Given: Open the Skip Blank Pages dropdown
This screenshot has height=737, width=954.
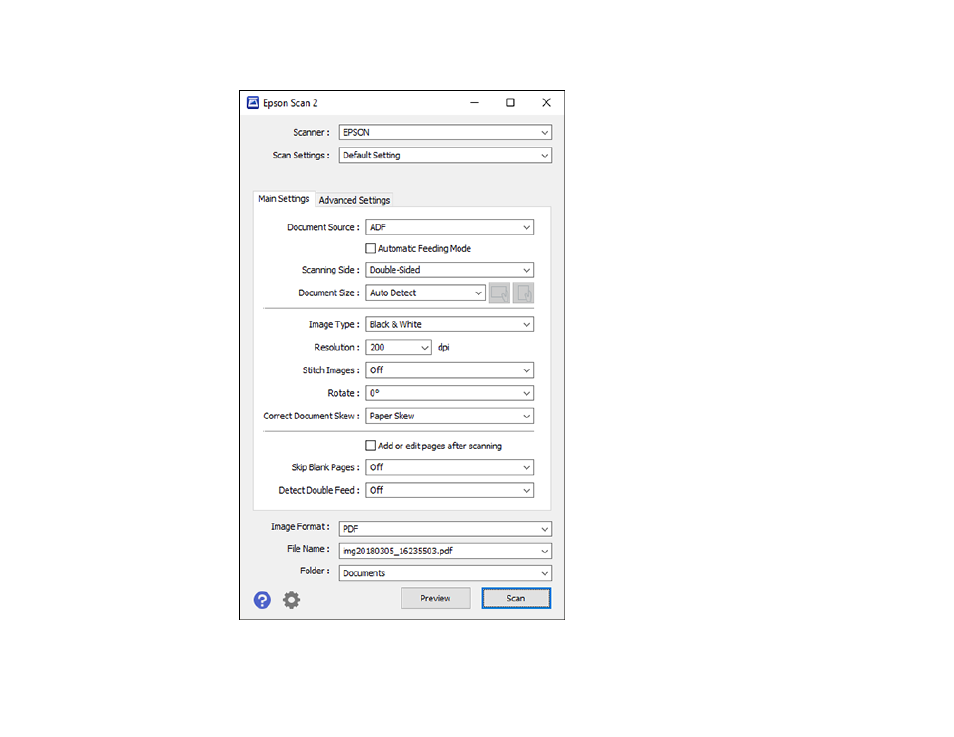Looking at the screenshot, I should 450,467.
